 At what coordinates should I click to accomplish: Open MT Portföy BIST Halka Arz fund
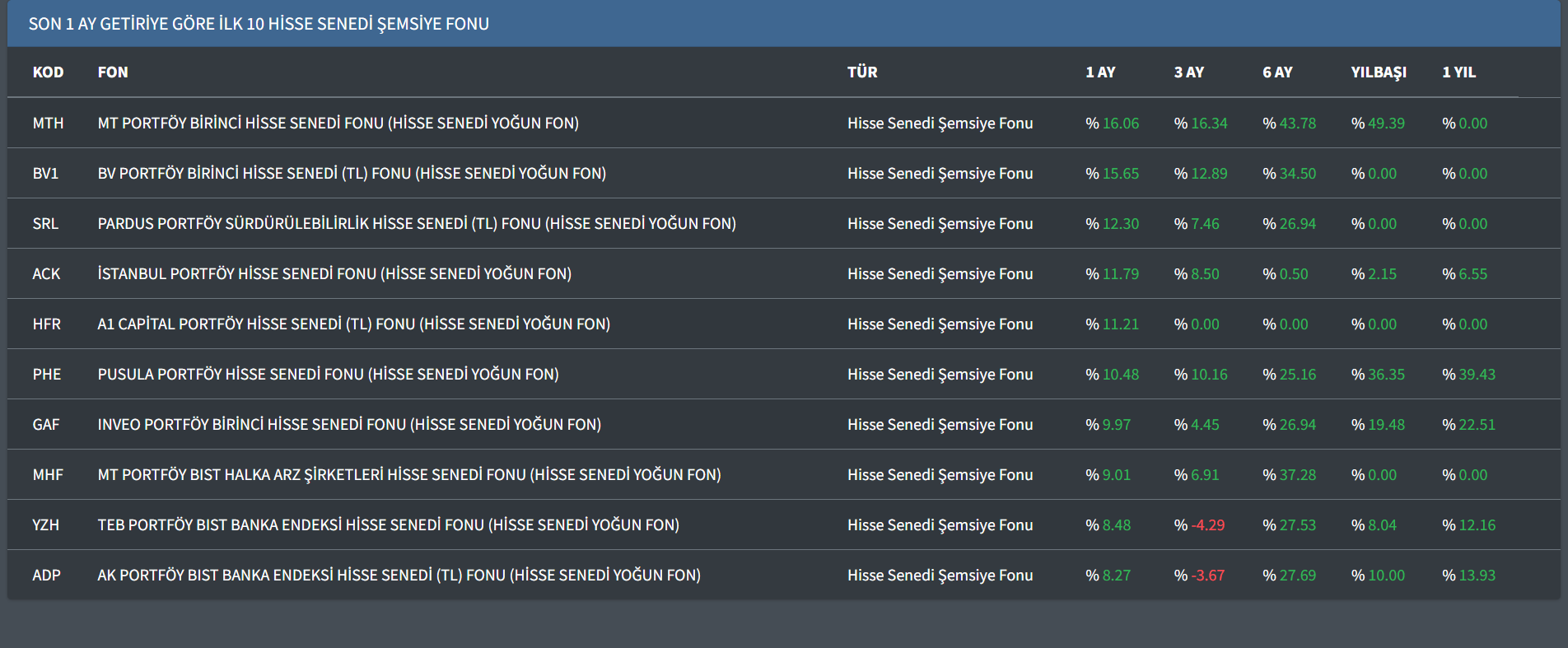408,475
